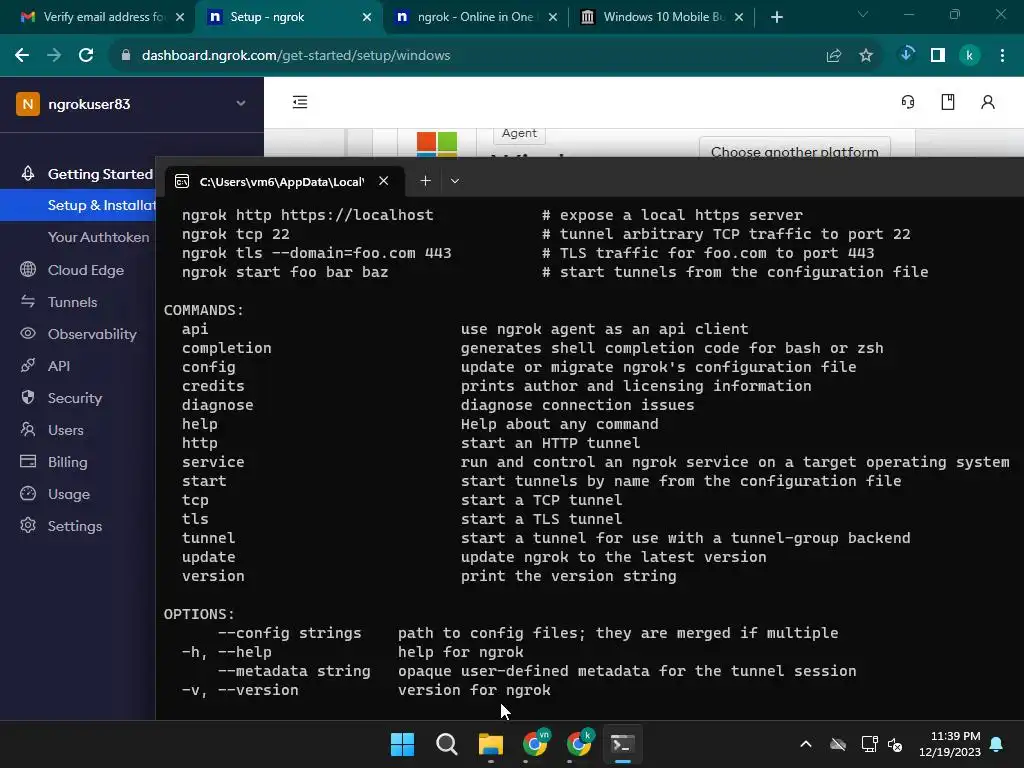Screen dimensions: 1024x768
Task: Open Getting Started sidebar section
Action: click(100, 174)
